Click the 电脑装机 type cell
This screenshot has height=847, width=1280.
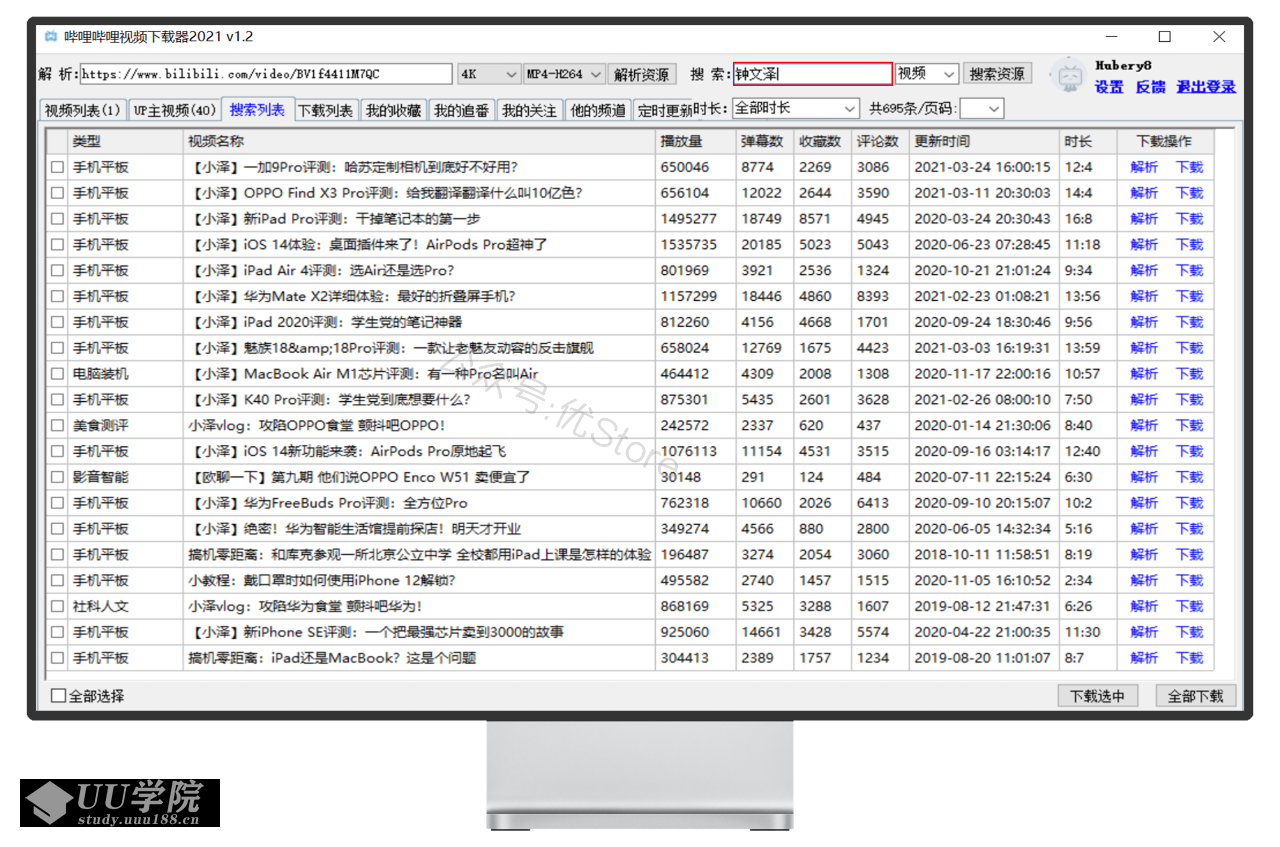click(x=101, y=374)
